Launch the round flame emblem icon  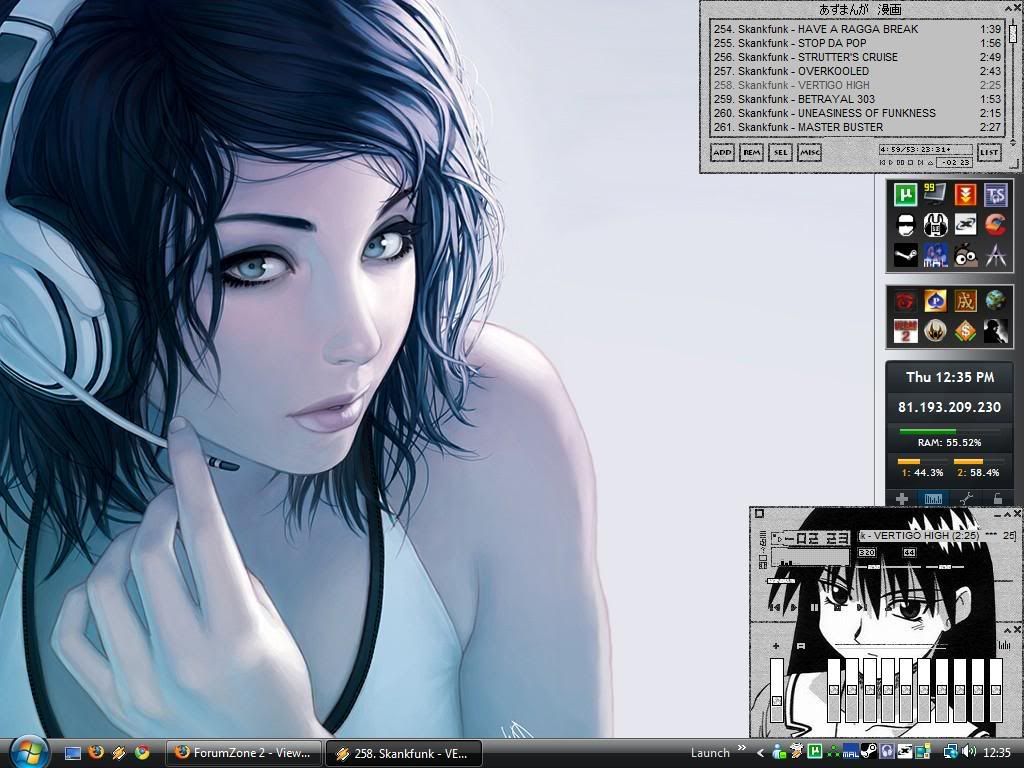(x=935, y=331)
